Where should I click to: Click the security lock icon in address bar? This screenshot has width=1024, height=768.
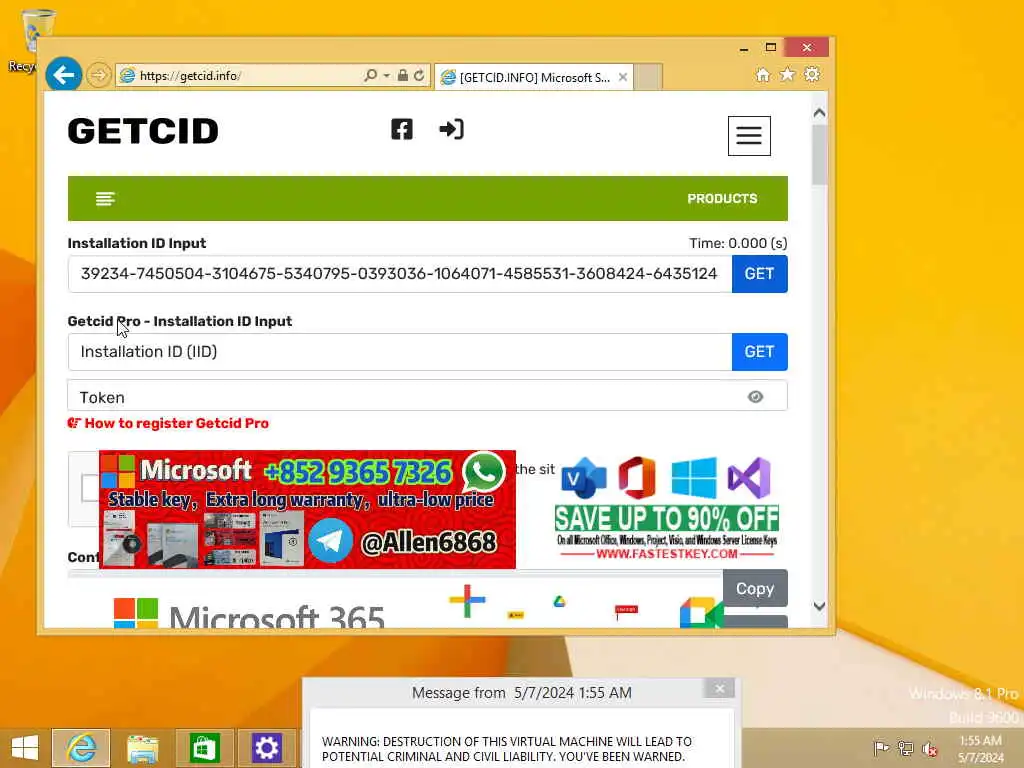403,76
